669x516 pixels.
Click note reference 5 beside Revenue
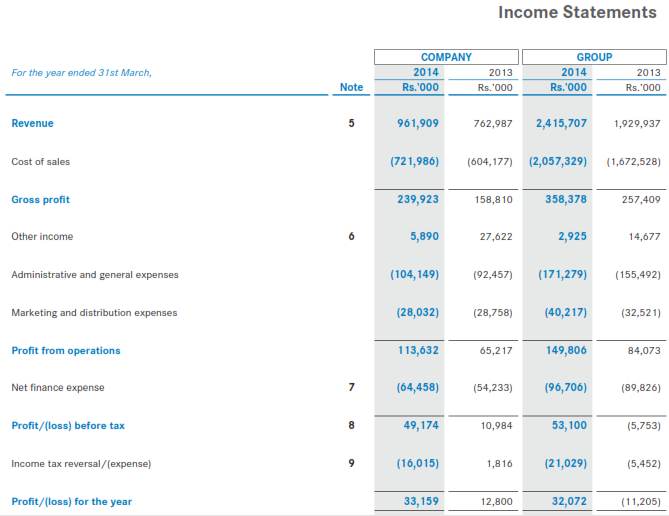(351, 124)
